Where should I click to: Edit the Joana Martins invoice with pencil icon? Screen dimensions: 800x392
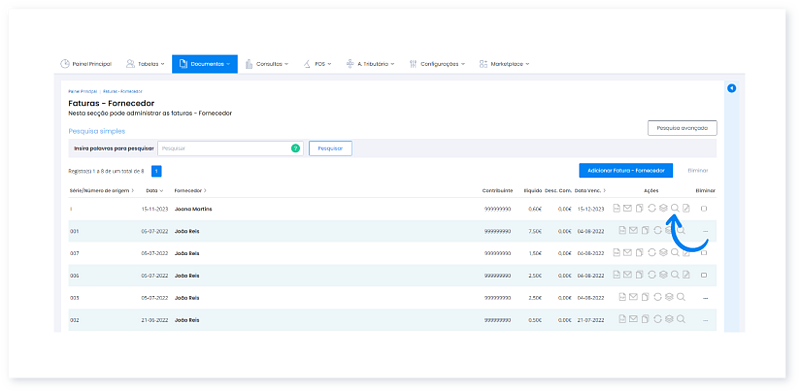[x=686, y=208]
